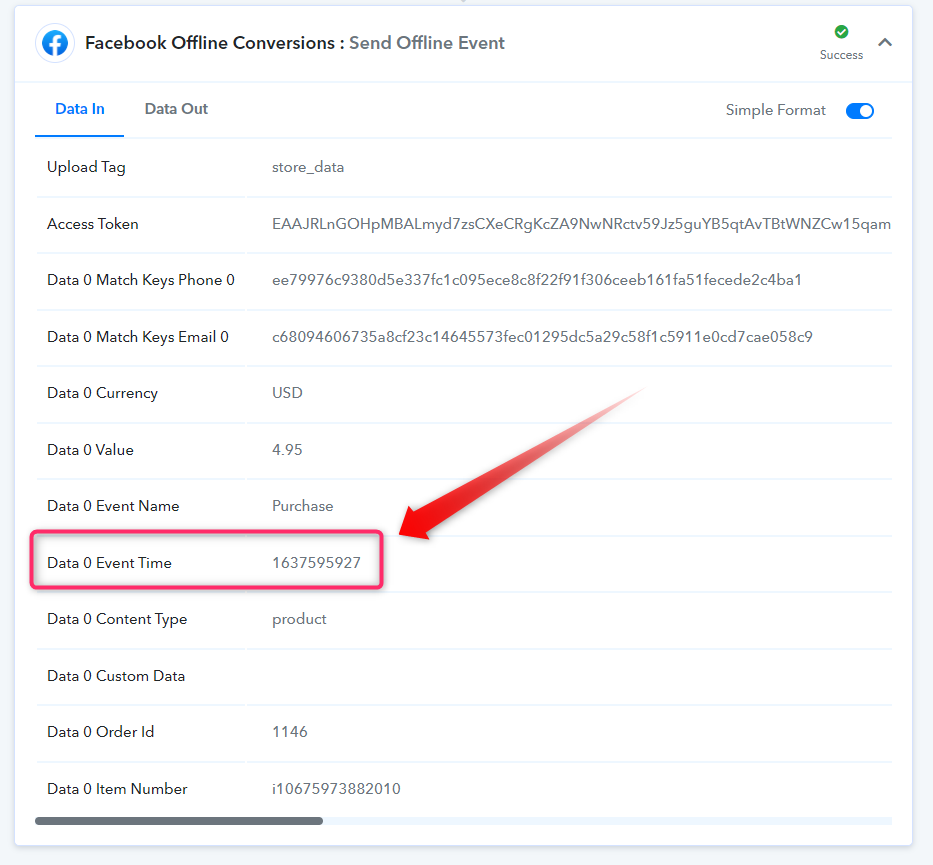This screenshot has width=933, height=865.
Task: Click the 'Send Offline Event' action text
Action: [x=427, y=43]
